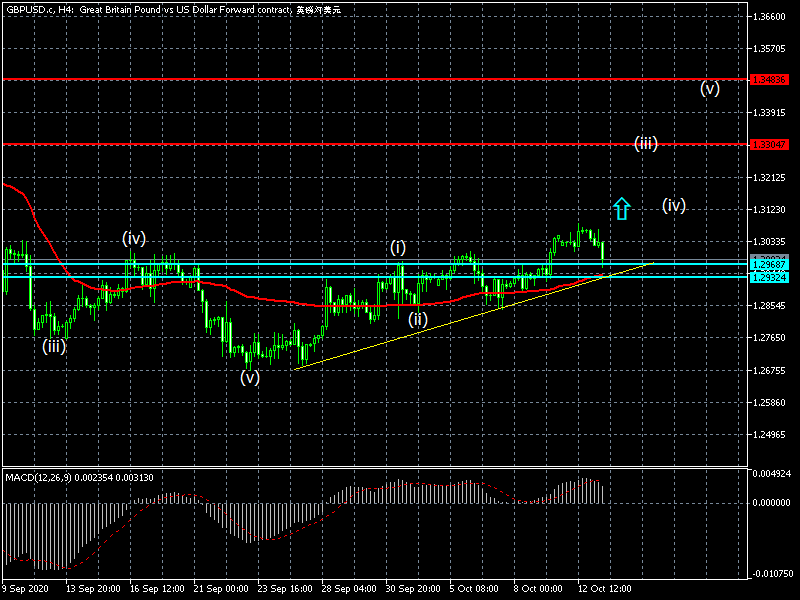The width and height of the screenshot is (800, 600).
Task: Click the 5 Oct 08:00 time label
Action: pos(474,589)
